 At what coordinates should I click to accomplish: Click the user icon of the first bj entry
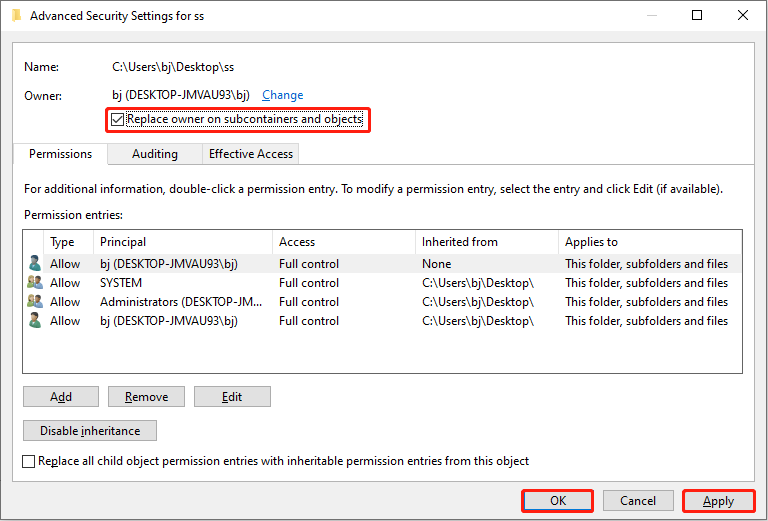click(x=35, y=264)
